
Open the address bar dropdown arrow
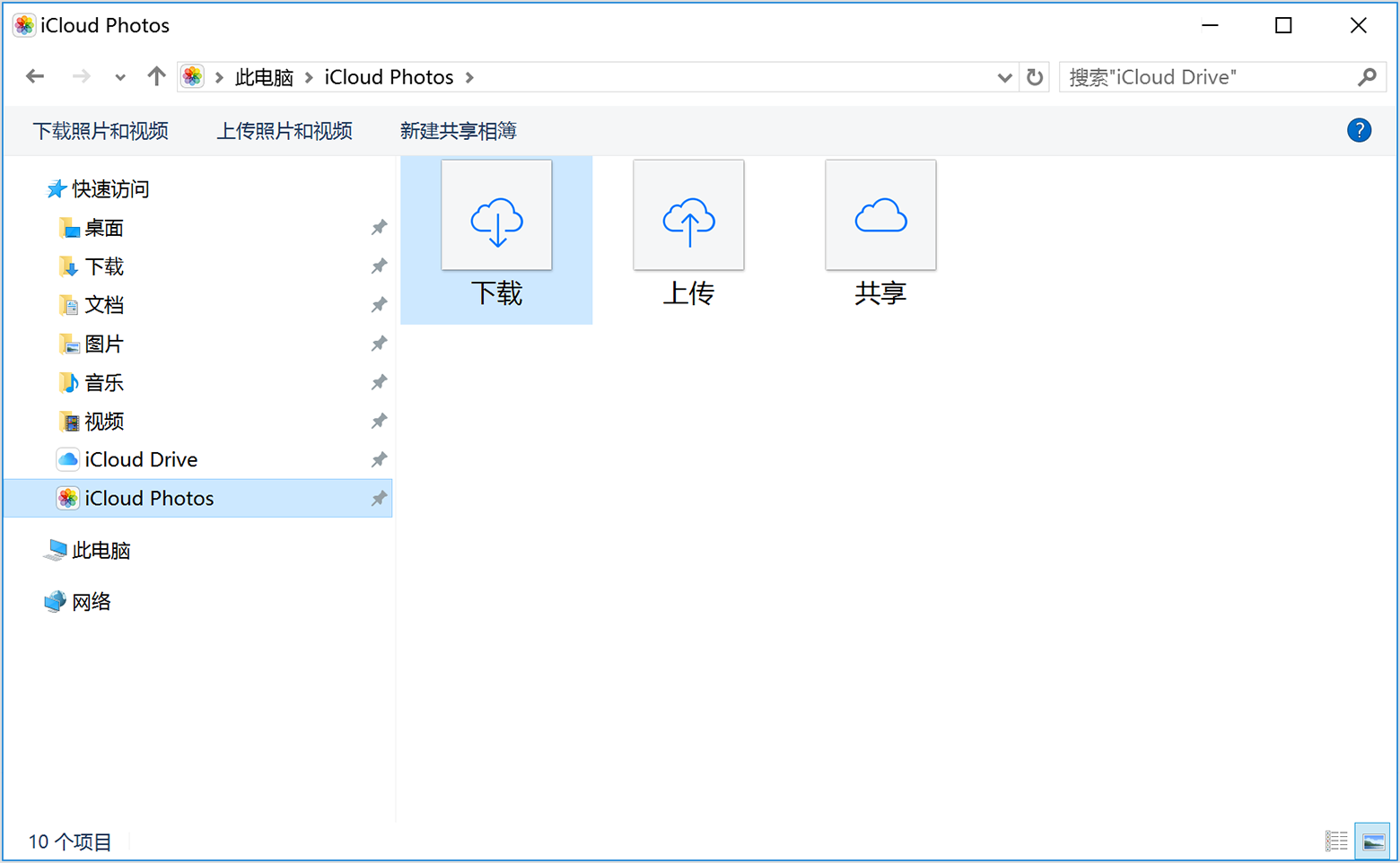[x=1004, y=77]
